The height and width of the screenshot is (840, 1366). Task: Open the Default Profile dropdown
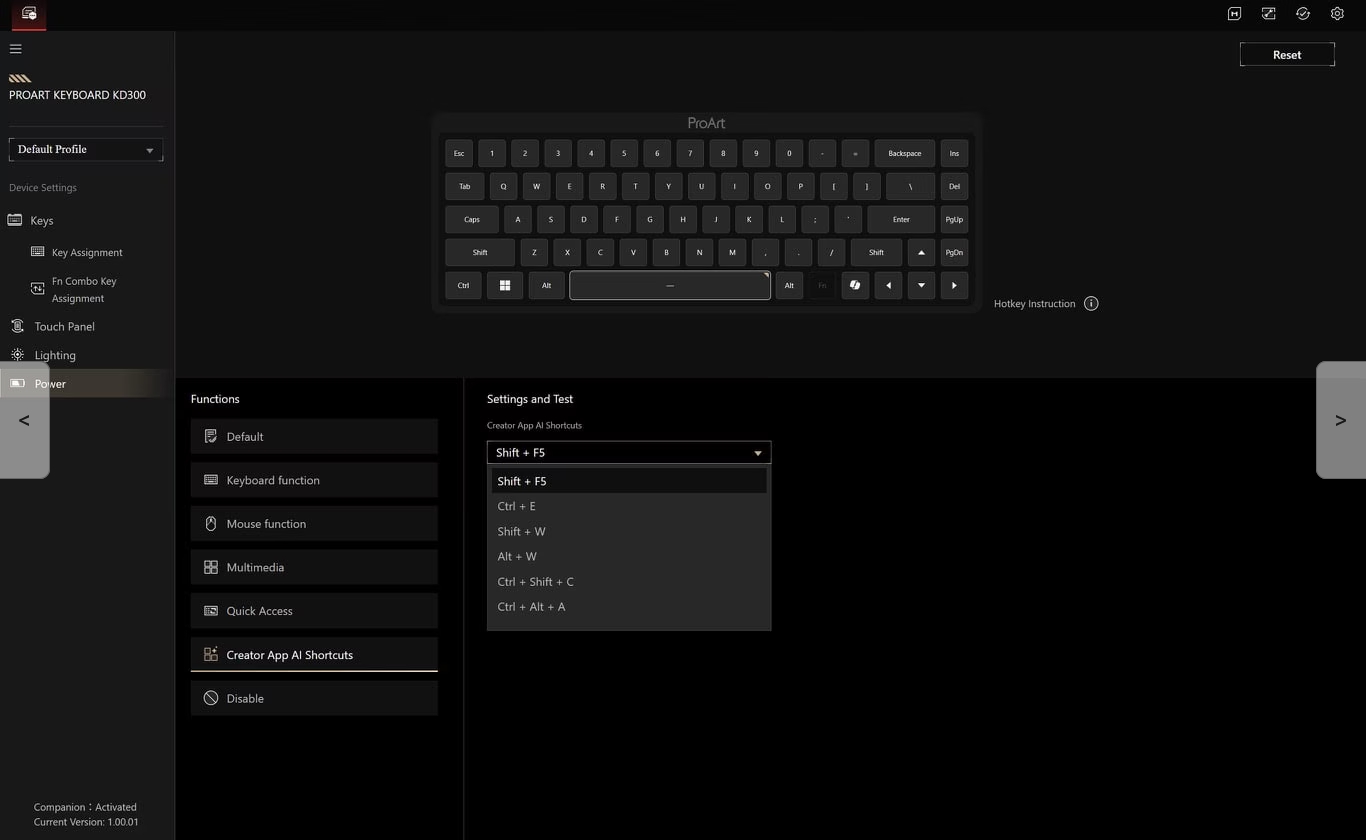(x=86, y=149)
